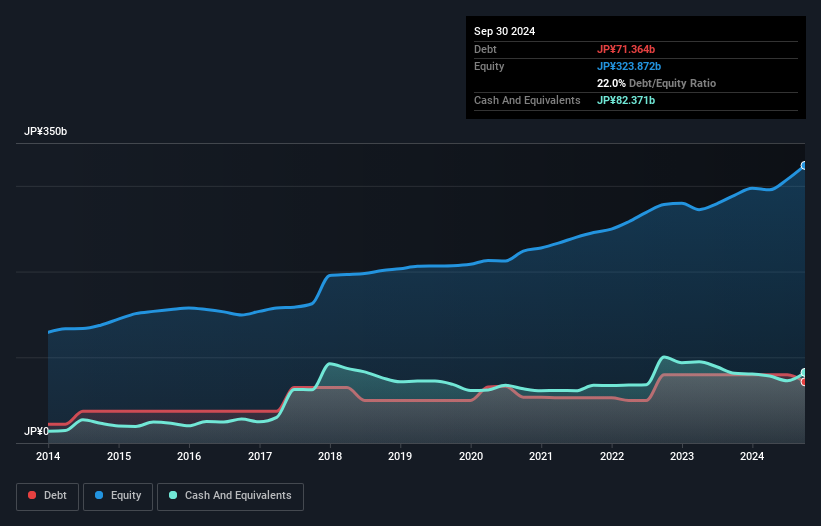
Task: Click the 2020 x-axis label
Action: point(471,456)
